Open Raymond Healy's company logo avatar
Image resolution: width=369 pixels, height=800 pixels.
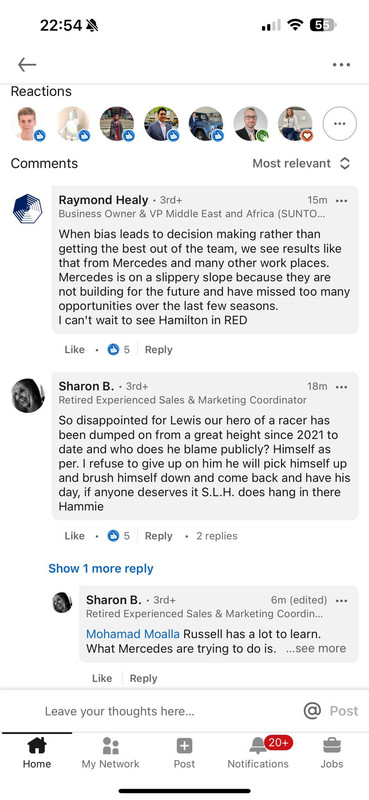pos(28,209)
